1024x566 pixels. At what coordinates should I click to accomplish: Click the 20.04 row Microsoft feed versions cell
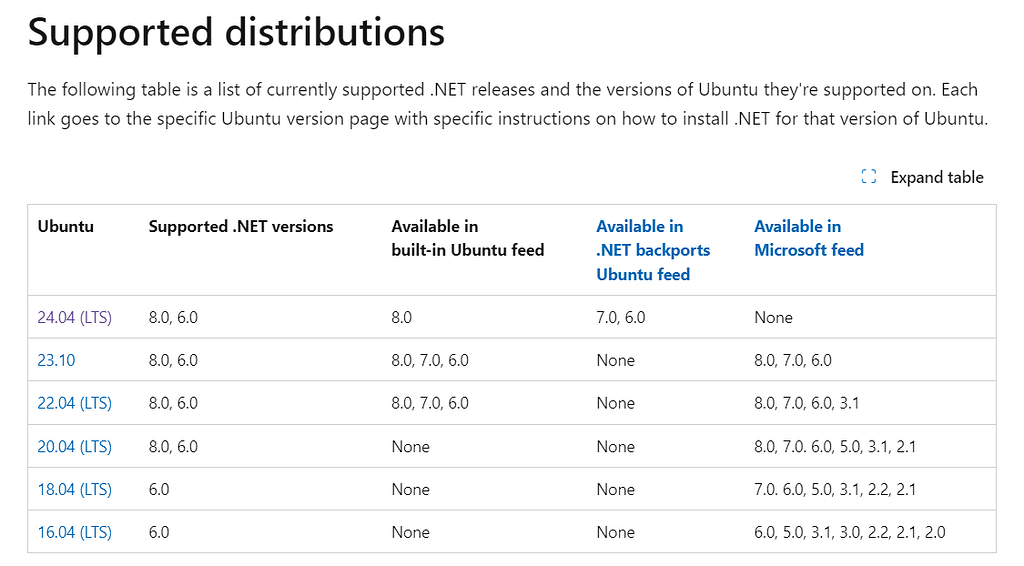(x=835, y=447)
